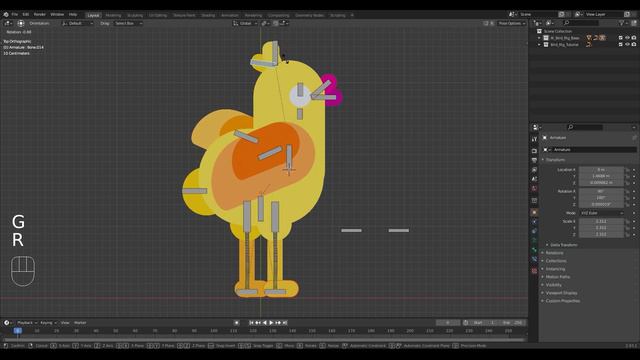Jump to the timeline end frame
Viewport: 640px width, 360px height.
pos(285,322)
